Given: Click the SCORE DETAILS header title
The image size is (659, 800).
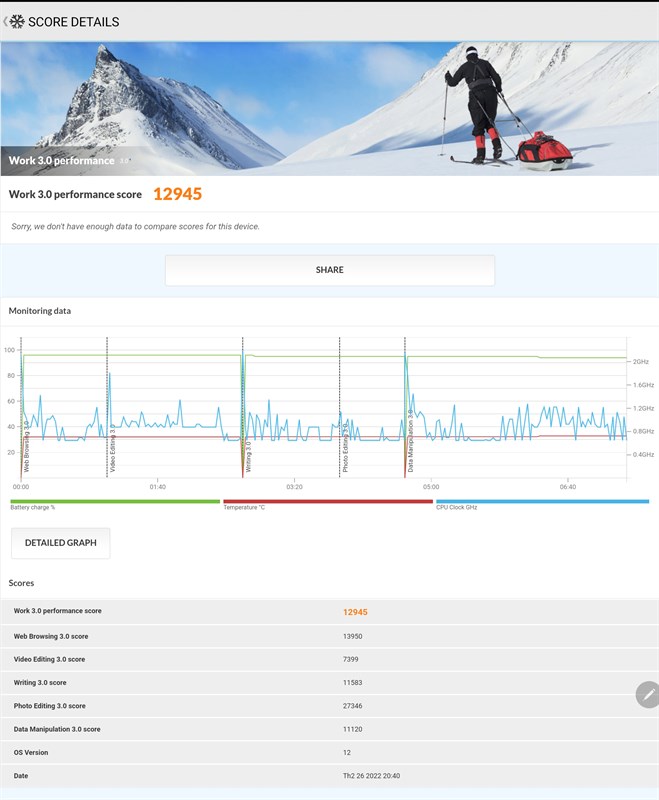Looking at the screenshot, I should pos(74,22).
